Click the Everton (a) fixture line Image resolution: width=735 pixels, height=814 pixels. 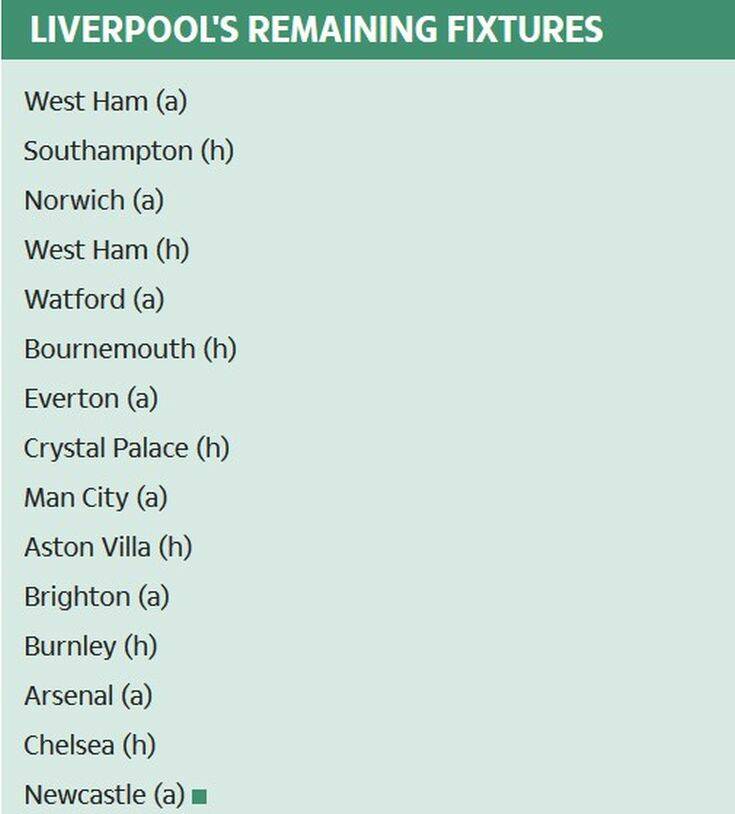coord(91,398)
